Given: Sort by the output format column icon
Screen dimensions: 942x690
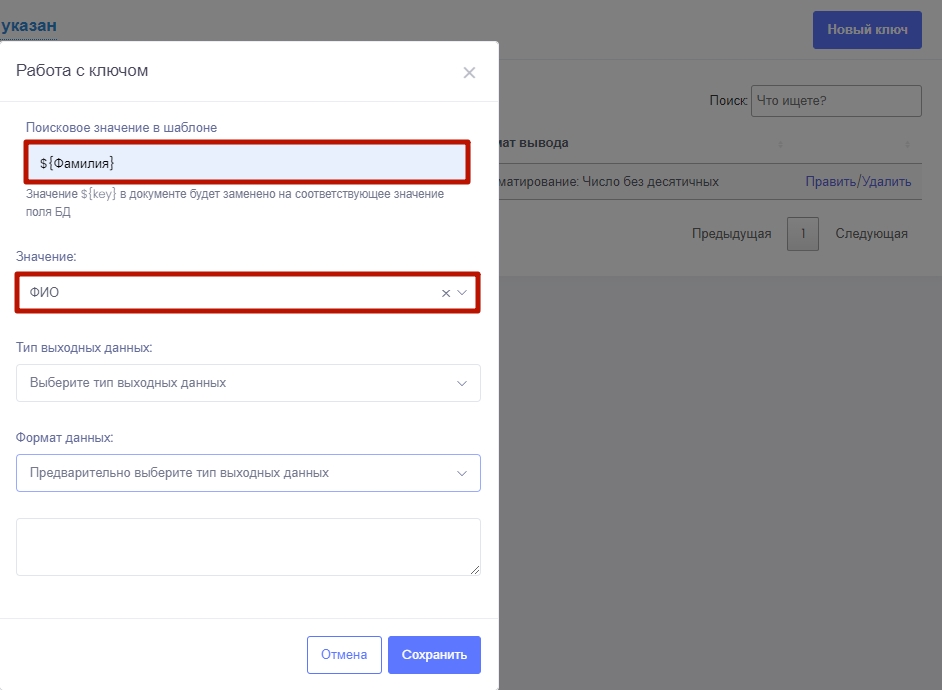Looking at the screenshot, I should (x=780, y=144).
